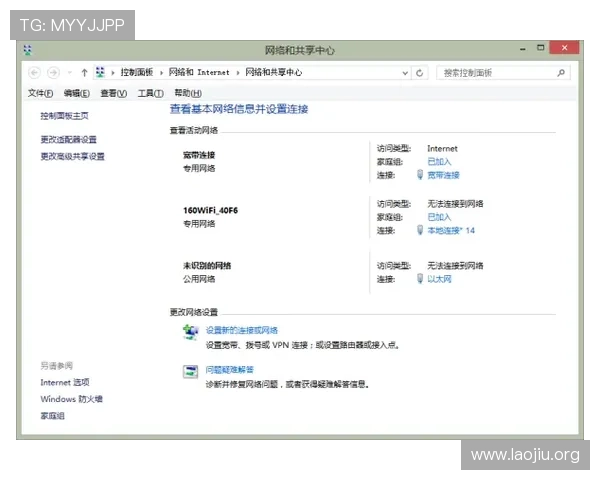Open the 问题疑难解答 link
The image size is (600, 480).
click(x=230, y=370)
